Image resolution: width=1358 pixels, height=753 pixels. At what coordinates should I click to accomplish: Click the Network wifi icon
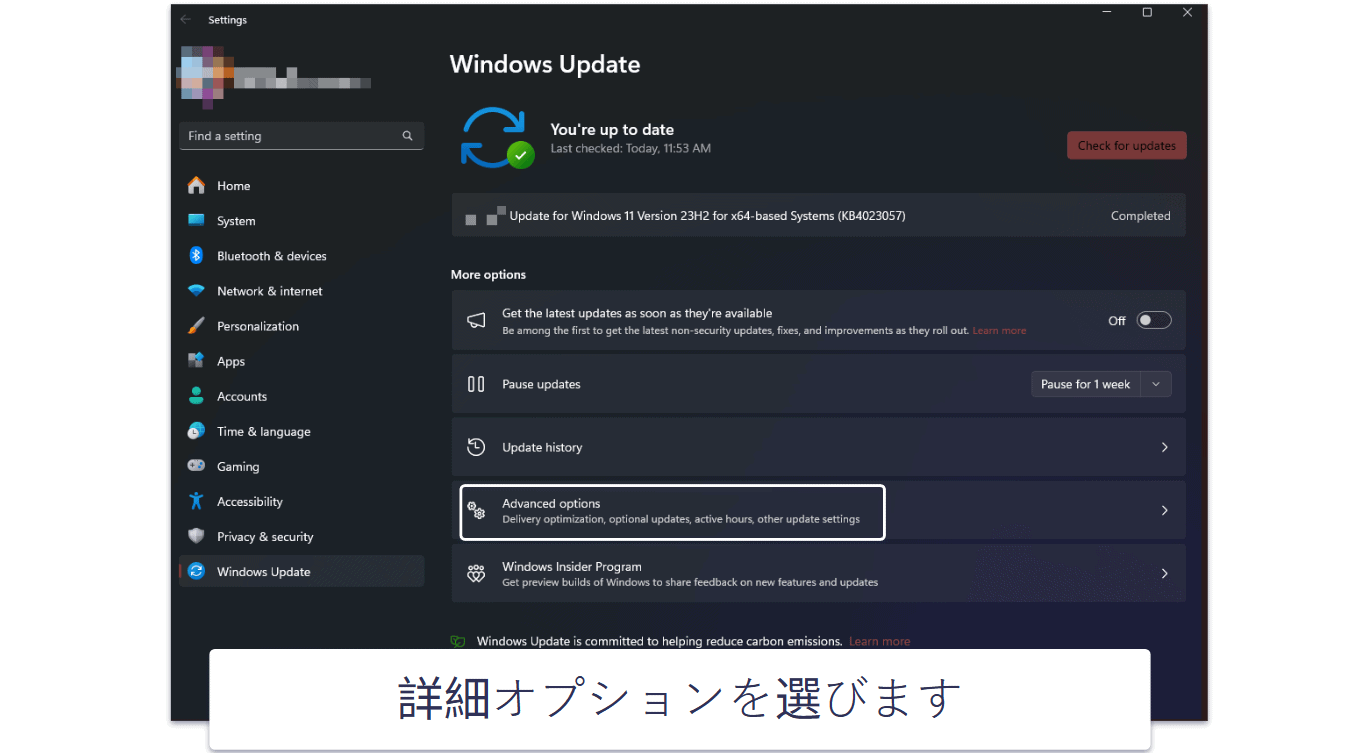[x=196, y=291]
